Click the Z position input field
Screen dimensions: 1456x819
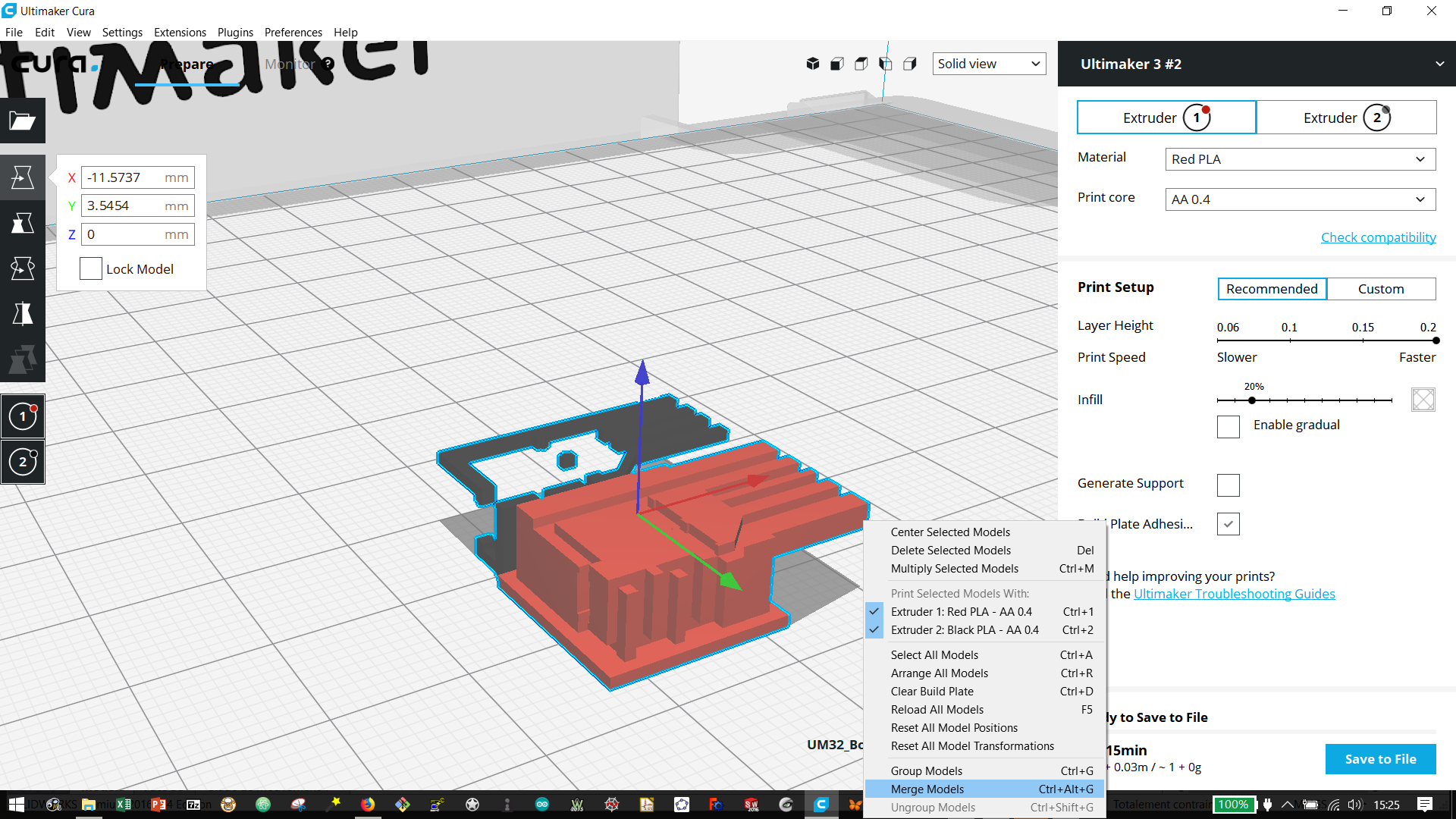click(x=138, y=234)
